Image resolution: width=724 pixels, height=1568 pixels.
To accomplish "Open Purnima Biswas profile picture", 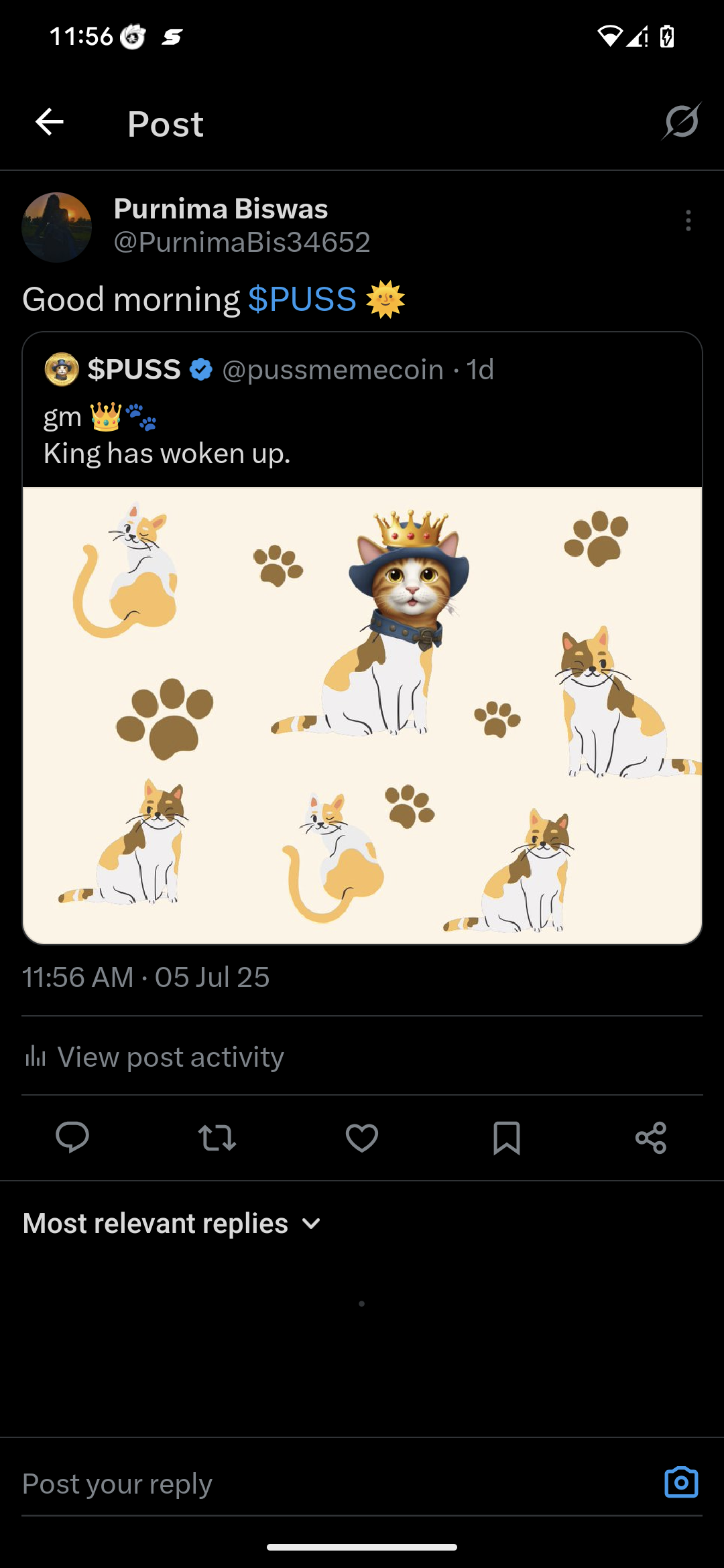I will (x=57, y=227).
